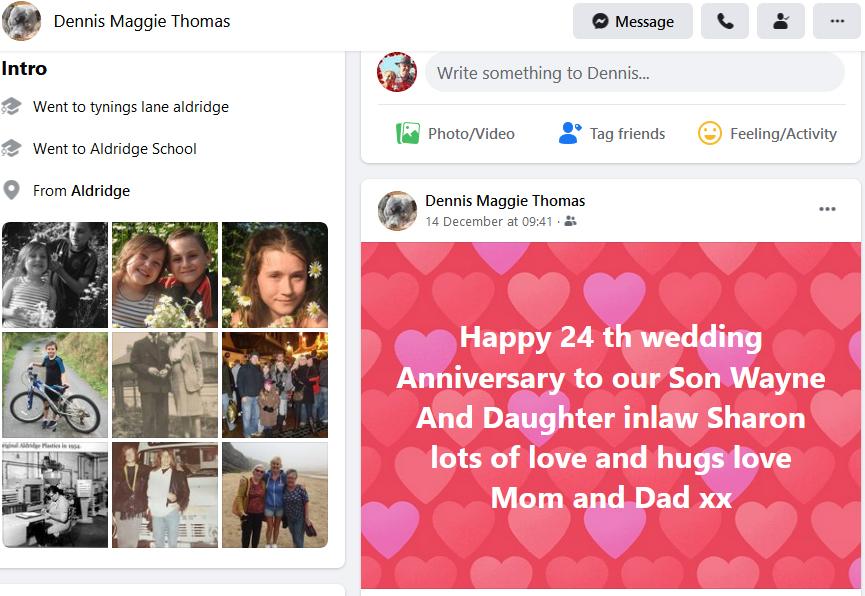Image resolution: width=865 pixels, height=596 pixels.
Task: Click the Feeling/Activity option
Action: (x=767, y=133)
